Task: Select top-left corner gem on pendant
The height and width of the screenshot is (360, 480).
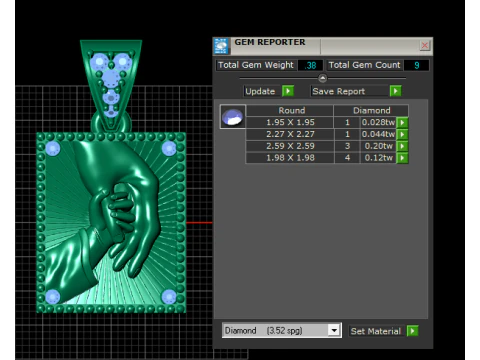Action: 53,148
